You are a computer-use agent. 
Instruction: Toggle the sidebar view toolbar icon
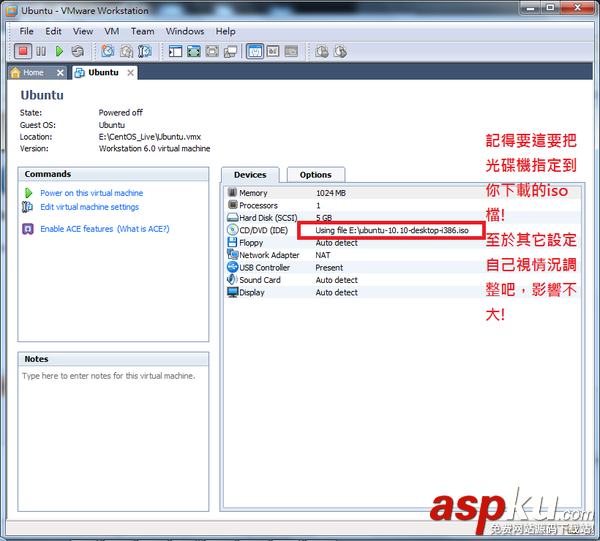175,51
